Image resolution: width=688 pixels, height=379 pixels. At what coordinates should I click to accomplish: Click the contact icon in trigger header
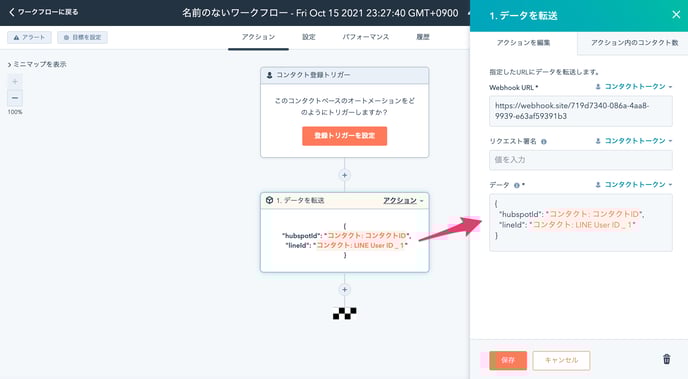pyautogui.click(x=269, y=75)
